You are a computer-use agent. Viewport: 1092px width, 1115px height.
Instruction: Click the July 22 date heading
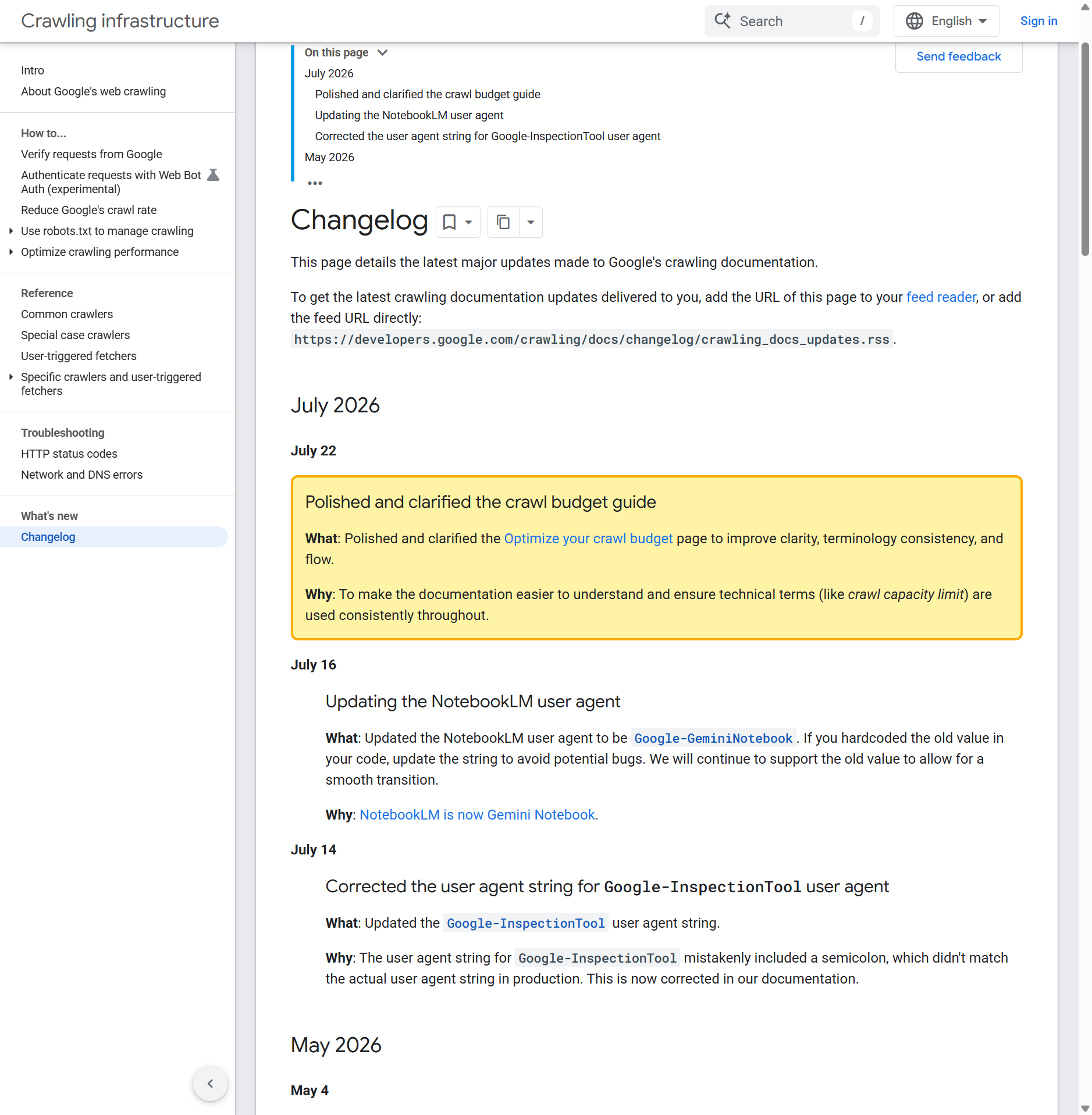tap(314, 451)
